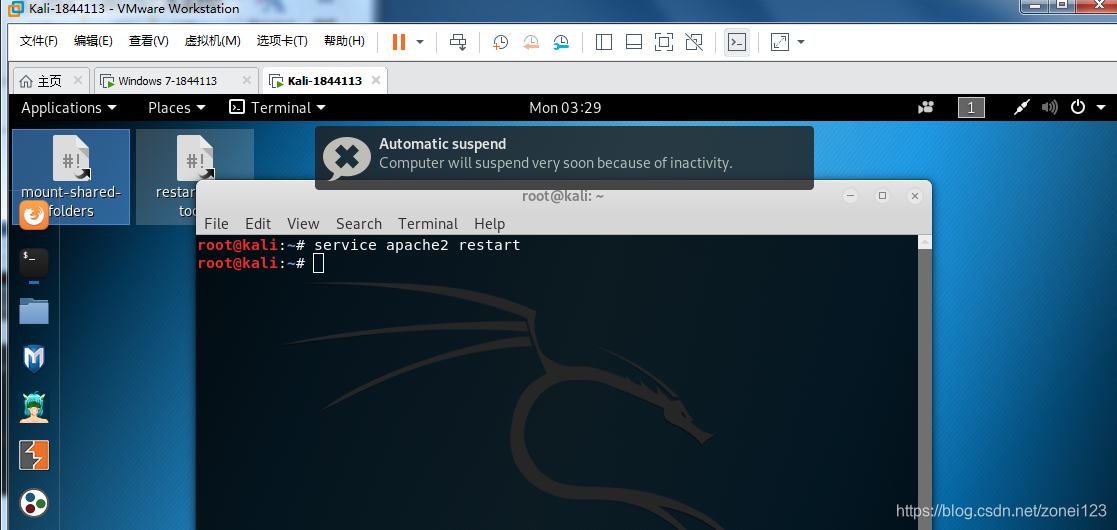The width and height of the screenshot is (1117, 530).
Task: Revert the VM to the previous snapshot
Action: 531,42
